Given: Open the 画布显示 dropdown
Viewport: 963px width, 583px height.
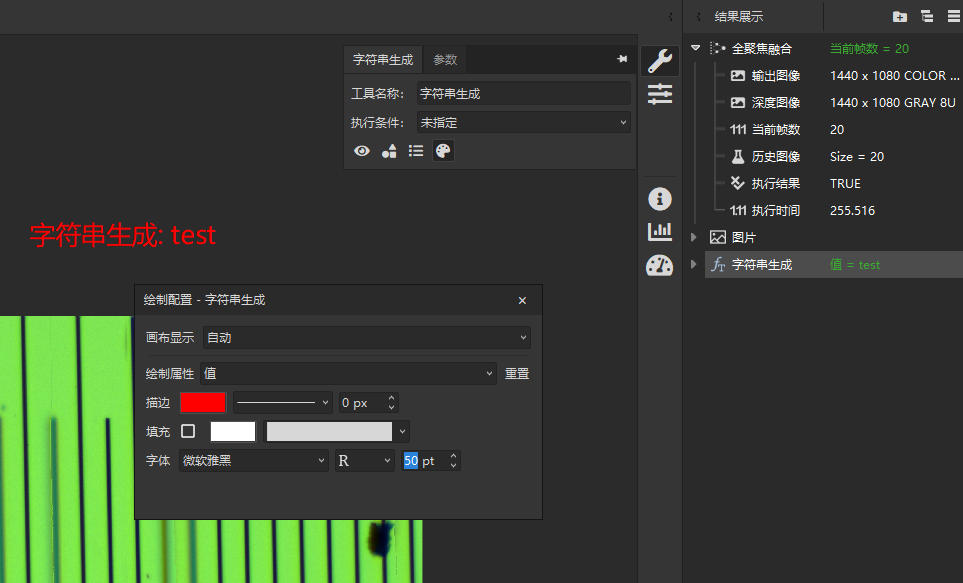Looking at the screenshot, I should coord(366,338).
